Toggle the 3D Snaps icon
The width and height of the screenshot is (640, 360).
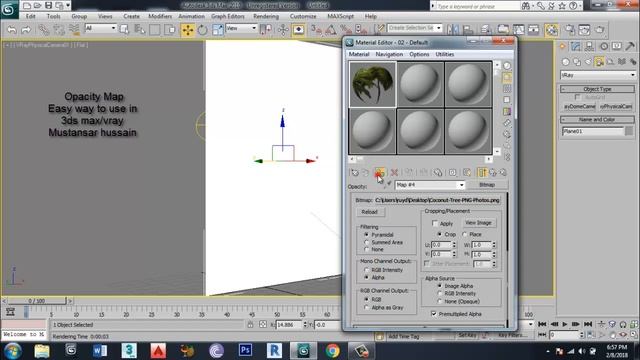[316, 29]
